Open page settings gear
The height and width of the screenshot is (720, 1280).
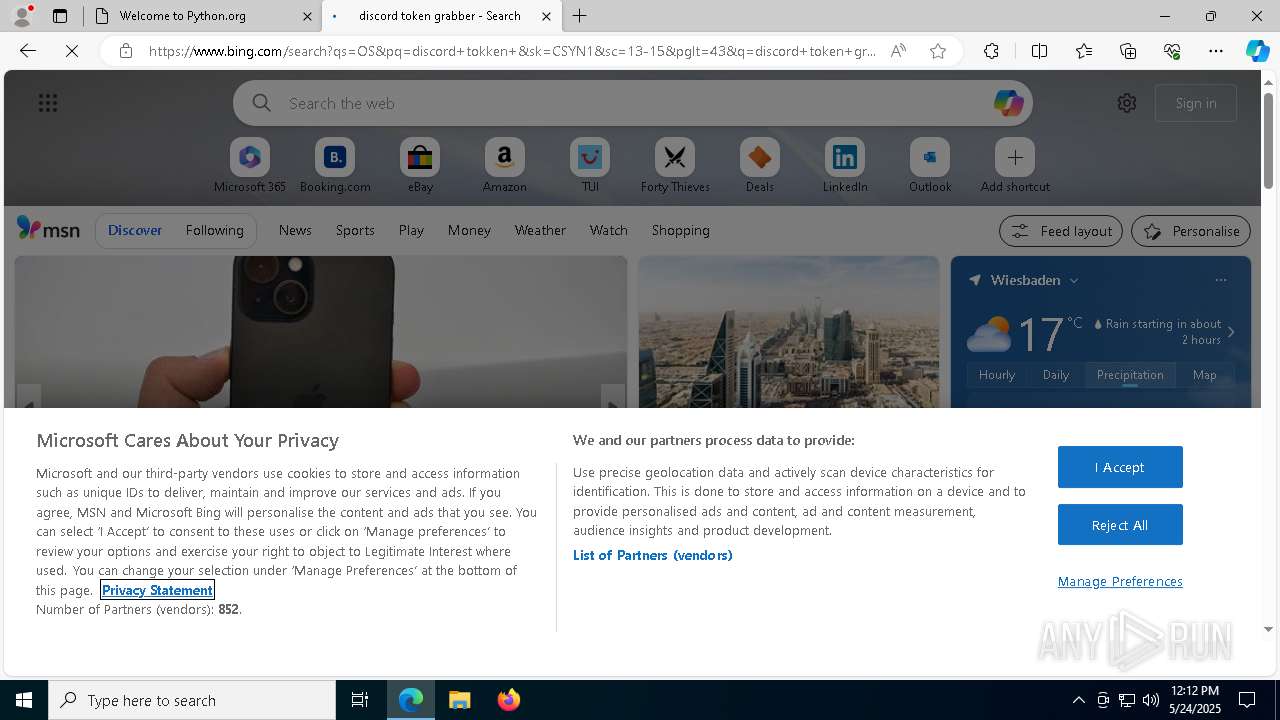click(x=1127, y=103)
